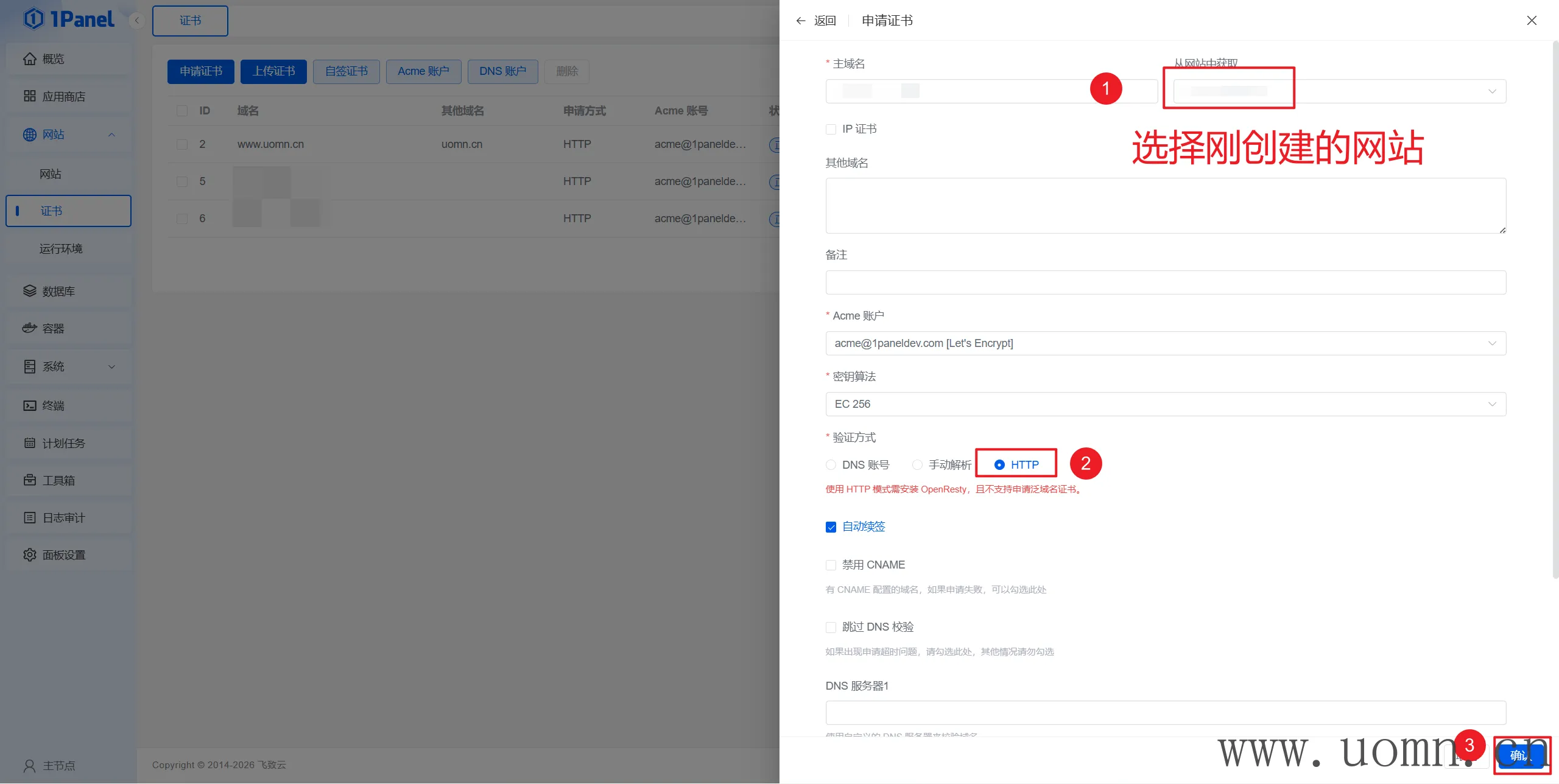Open the Scheduled Tasks calendar icon
The image size is (1559, 784).
click(29, 443)
